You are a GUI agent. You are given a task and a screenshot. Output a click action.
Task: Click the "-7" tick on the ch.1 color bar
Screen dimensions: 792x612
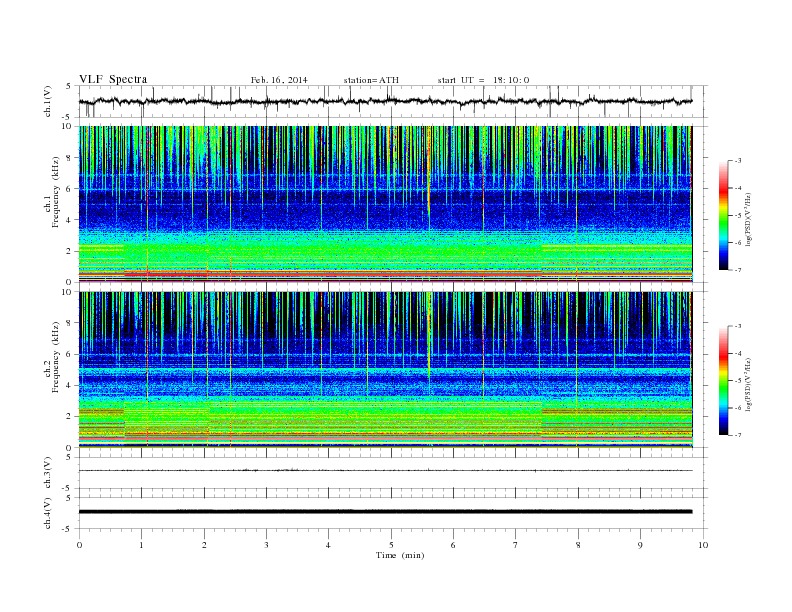[x=738, y=270]
